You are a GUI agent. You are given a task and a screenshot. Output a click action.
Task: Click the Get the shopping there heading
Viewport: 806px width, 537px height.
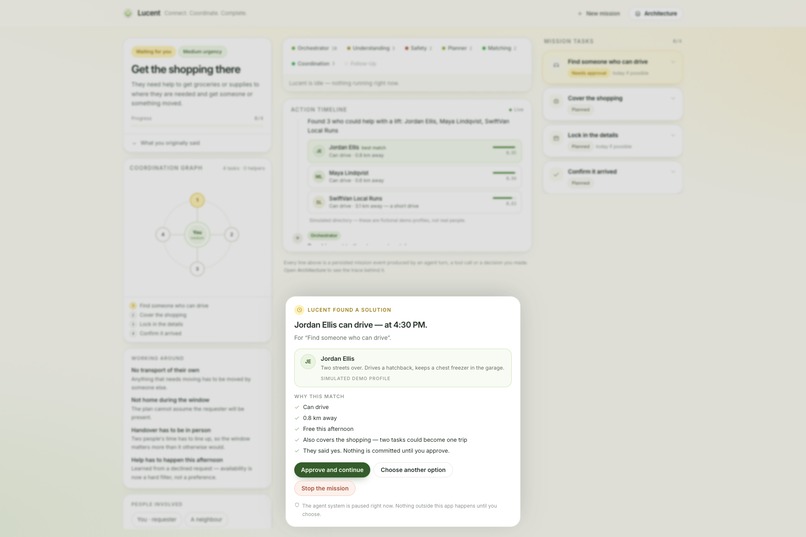coord(186,69)
